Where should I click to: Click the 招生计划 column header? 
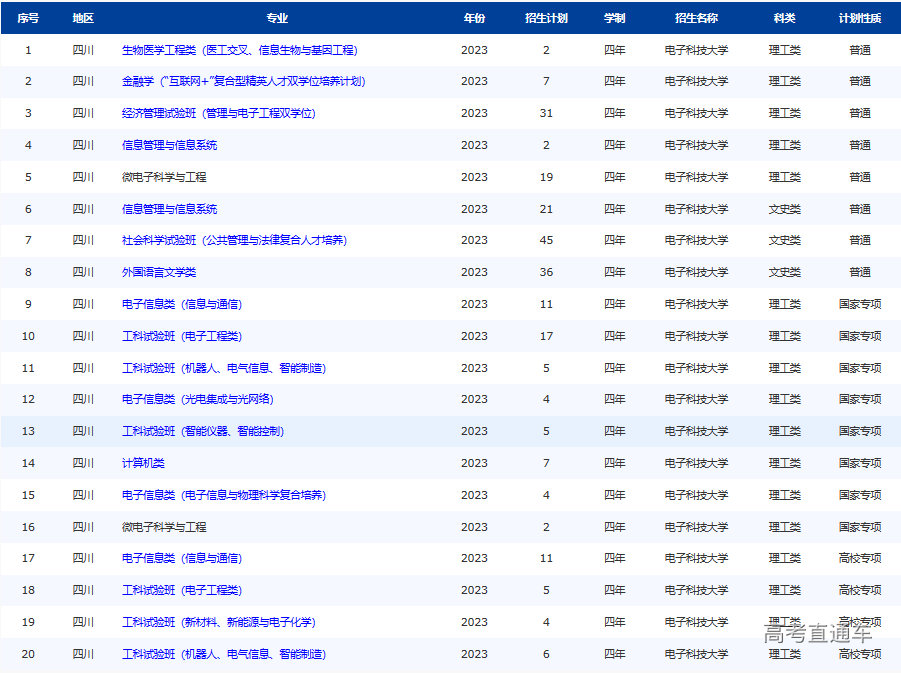click(546, 16)
